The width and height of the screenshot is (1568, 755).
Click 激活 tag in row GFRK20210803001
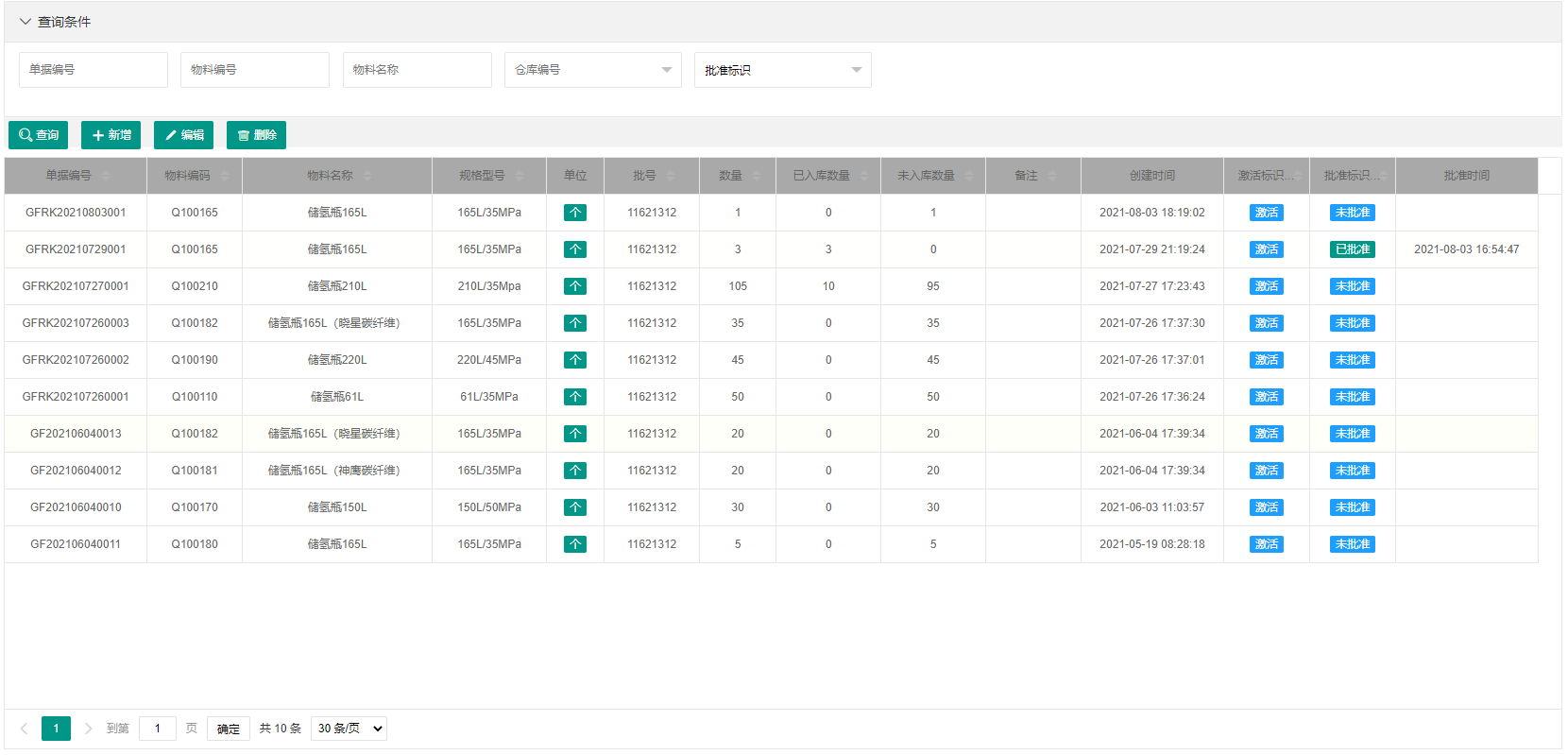(x=1267, y=213)
